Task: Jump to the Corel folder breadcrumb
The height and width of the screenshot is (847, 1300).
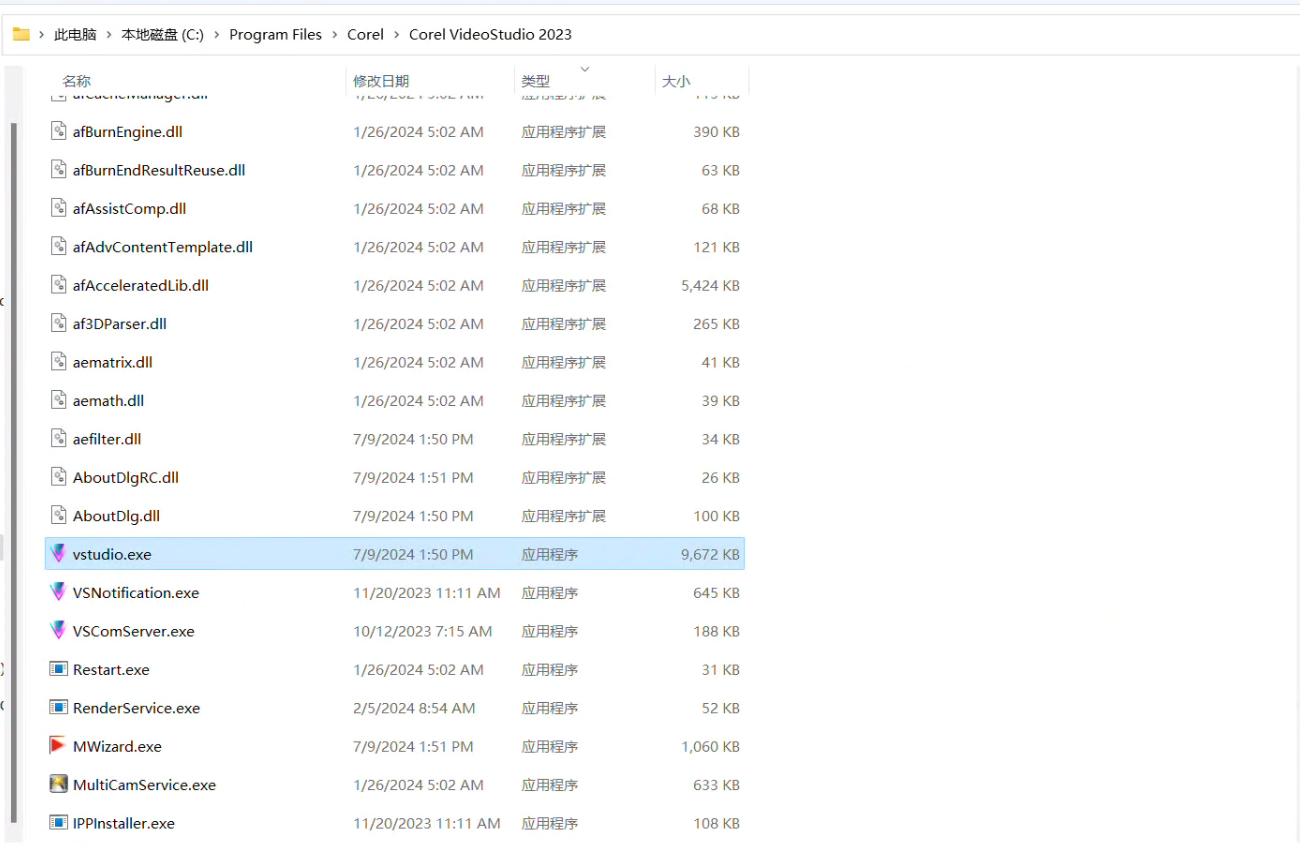Action: click(x=366, y=34)
